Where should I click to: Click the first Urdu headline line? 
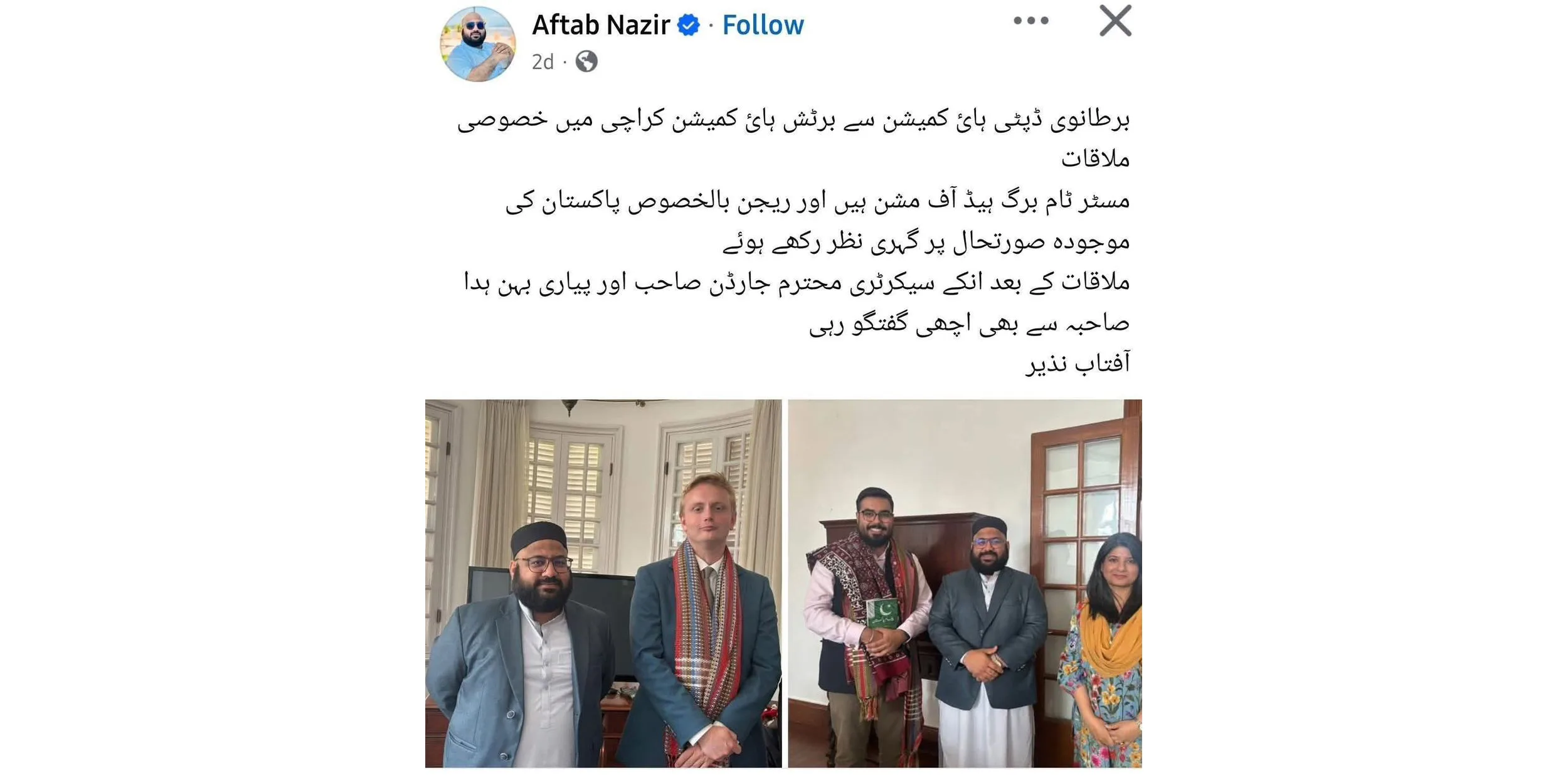pyautogui.click(x=793, y=120)
